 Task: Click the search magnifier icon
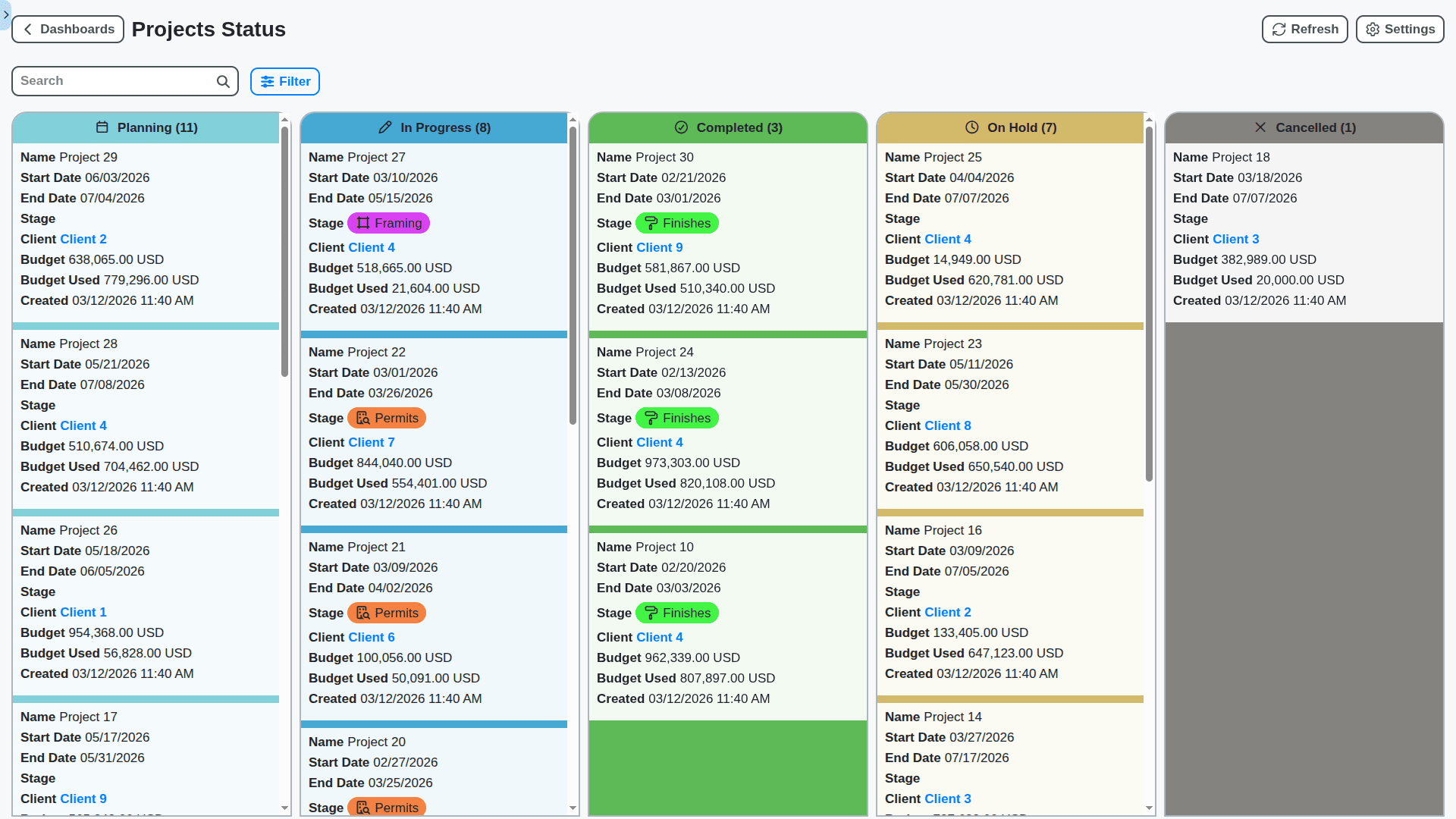(x=222, y=80)
